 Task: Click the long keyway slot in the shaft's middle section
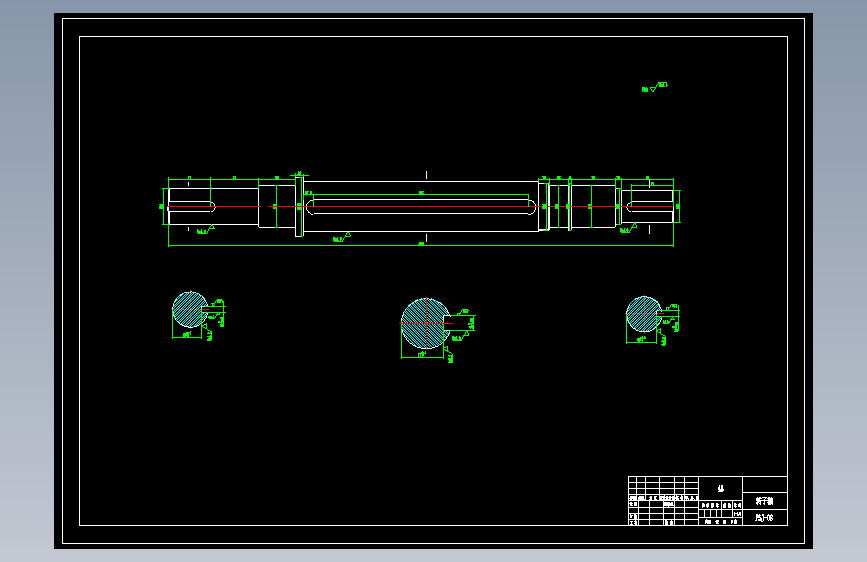[421, 206]
